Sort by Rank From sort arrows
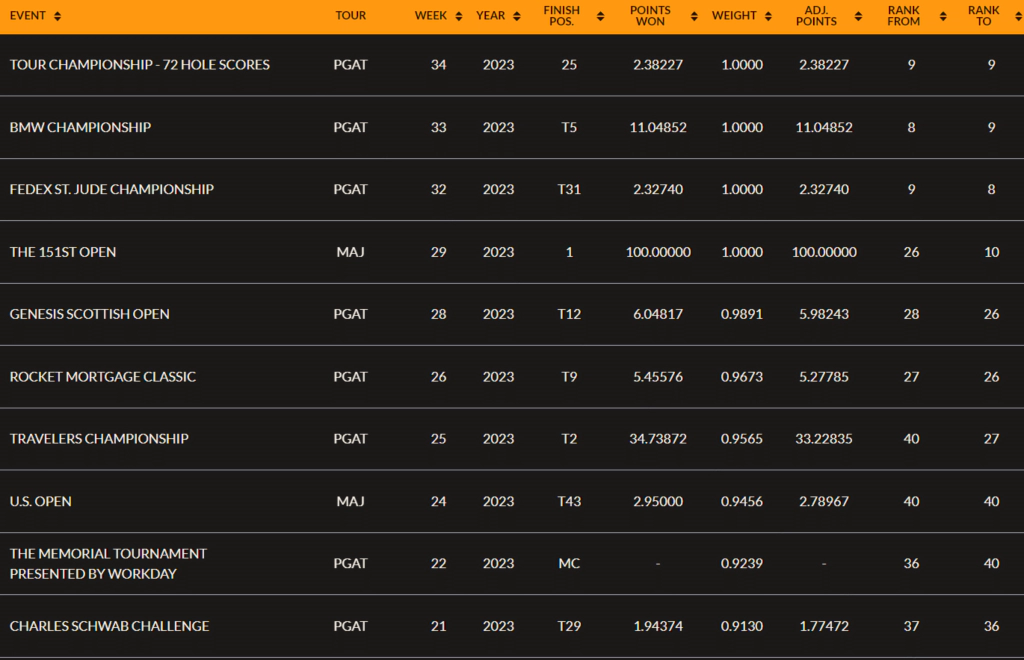Viewport: 1024px width, 660px height. 942,16
